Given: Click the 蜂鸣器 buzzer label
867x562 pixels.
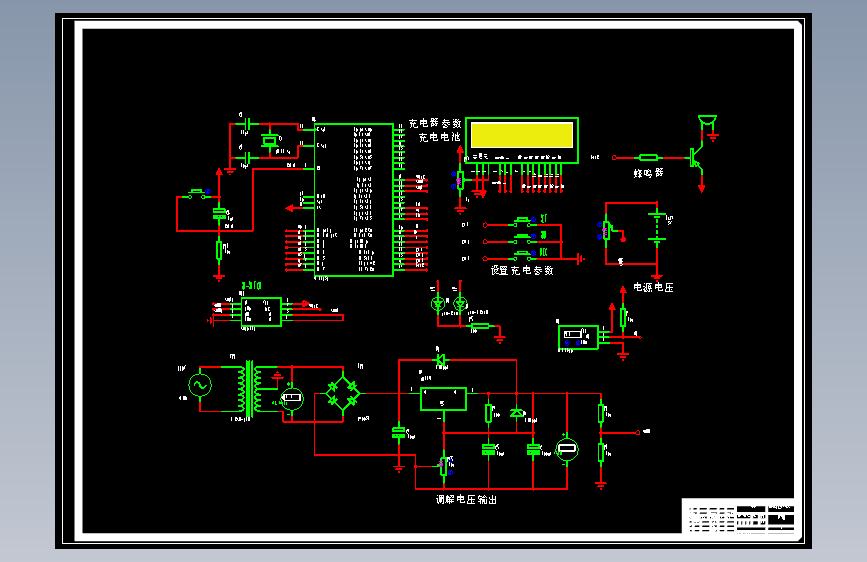Looking at the screenshot, I should pyautogui.click(x=648, y=173).
